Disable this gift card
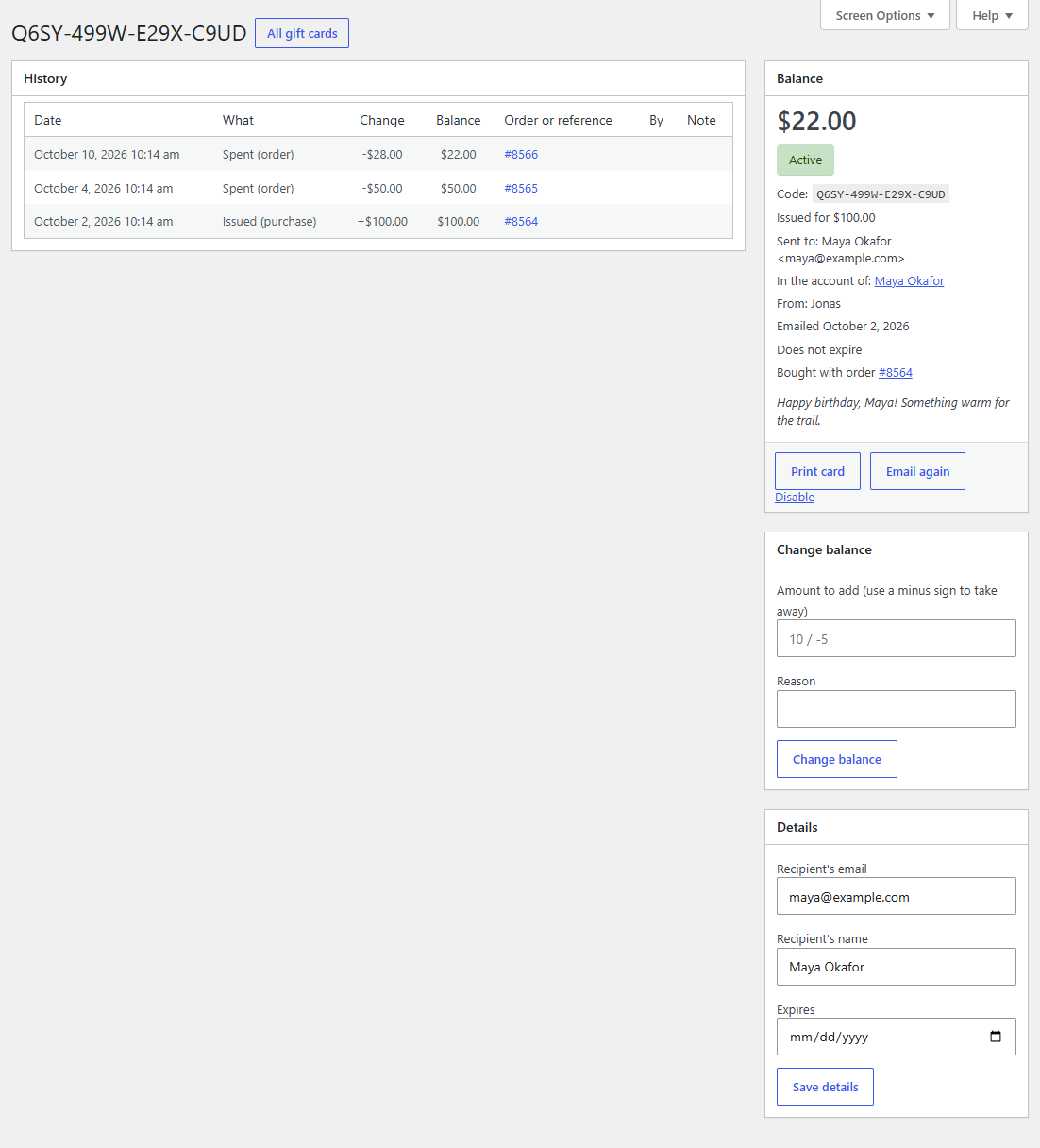This screenshot has width=1040, height=1148. 795,498
